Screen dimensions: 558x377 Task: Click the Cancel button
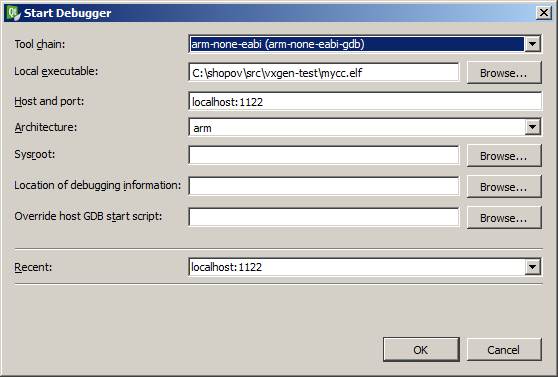(x=504, y=350)
